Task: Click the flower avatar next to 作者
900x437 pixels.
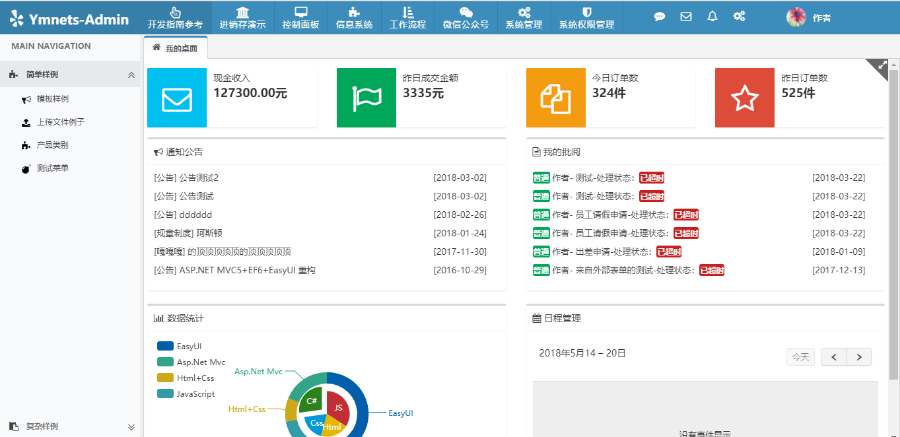Action: click(796, 17)
